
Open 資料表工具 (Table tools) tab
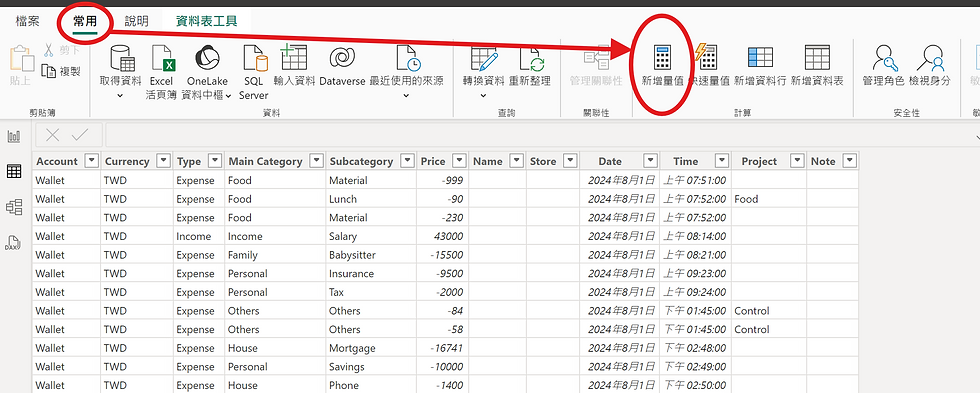(206, 21)
